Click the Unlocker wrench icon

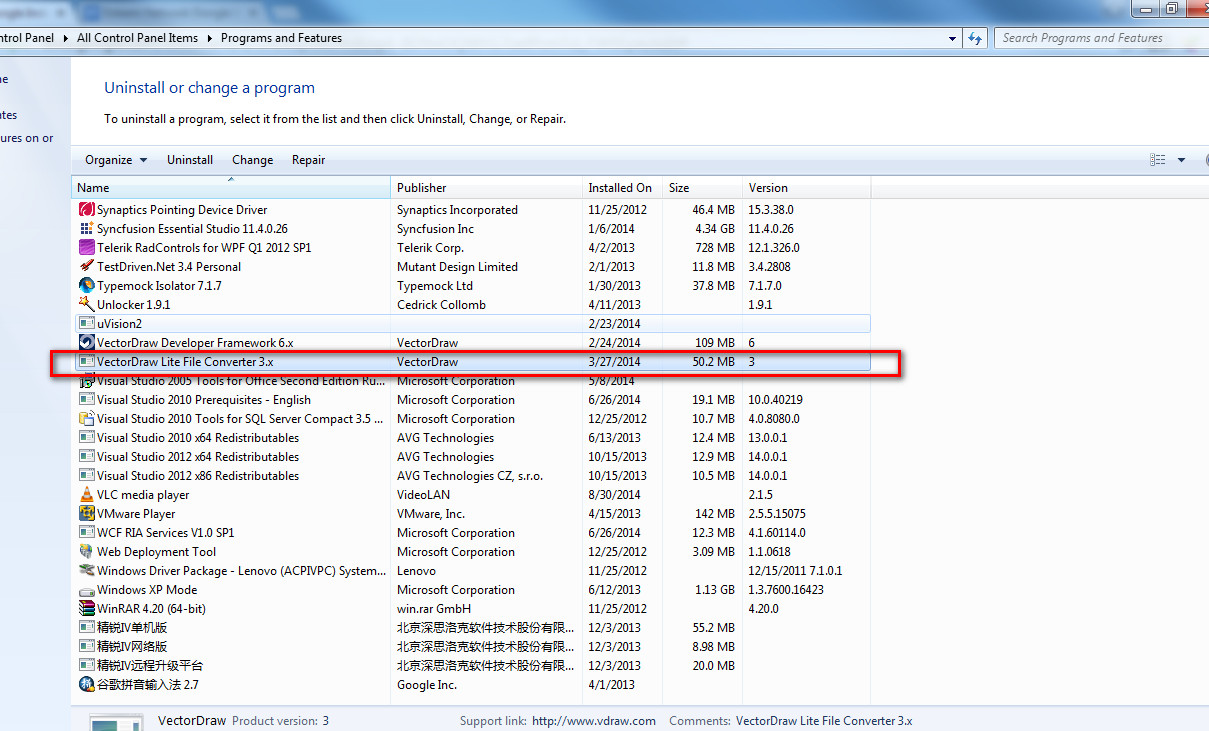click(88, 304)
